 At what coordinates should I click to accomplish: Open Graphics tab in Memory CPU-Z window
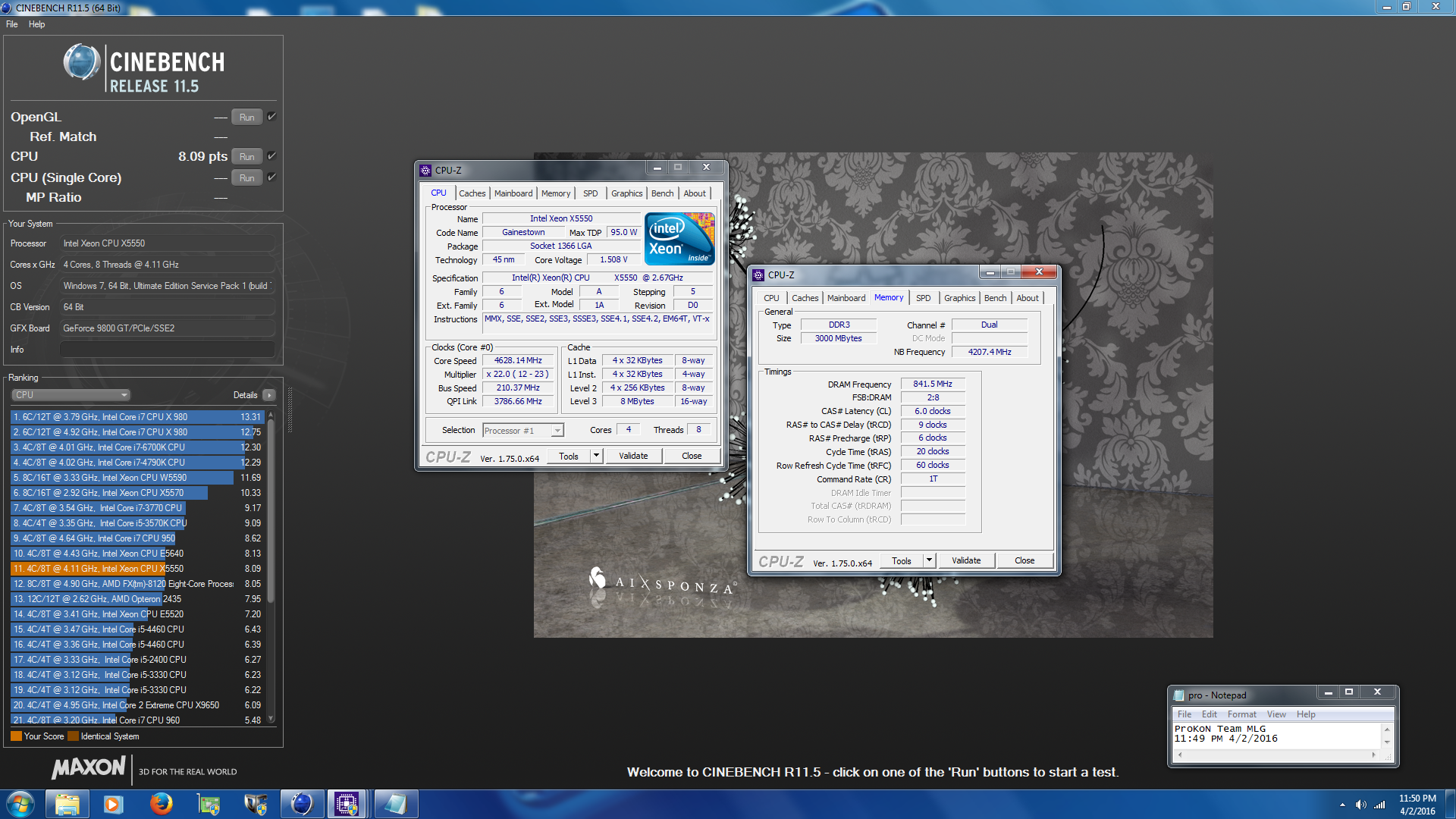click(960, 298)
